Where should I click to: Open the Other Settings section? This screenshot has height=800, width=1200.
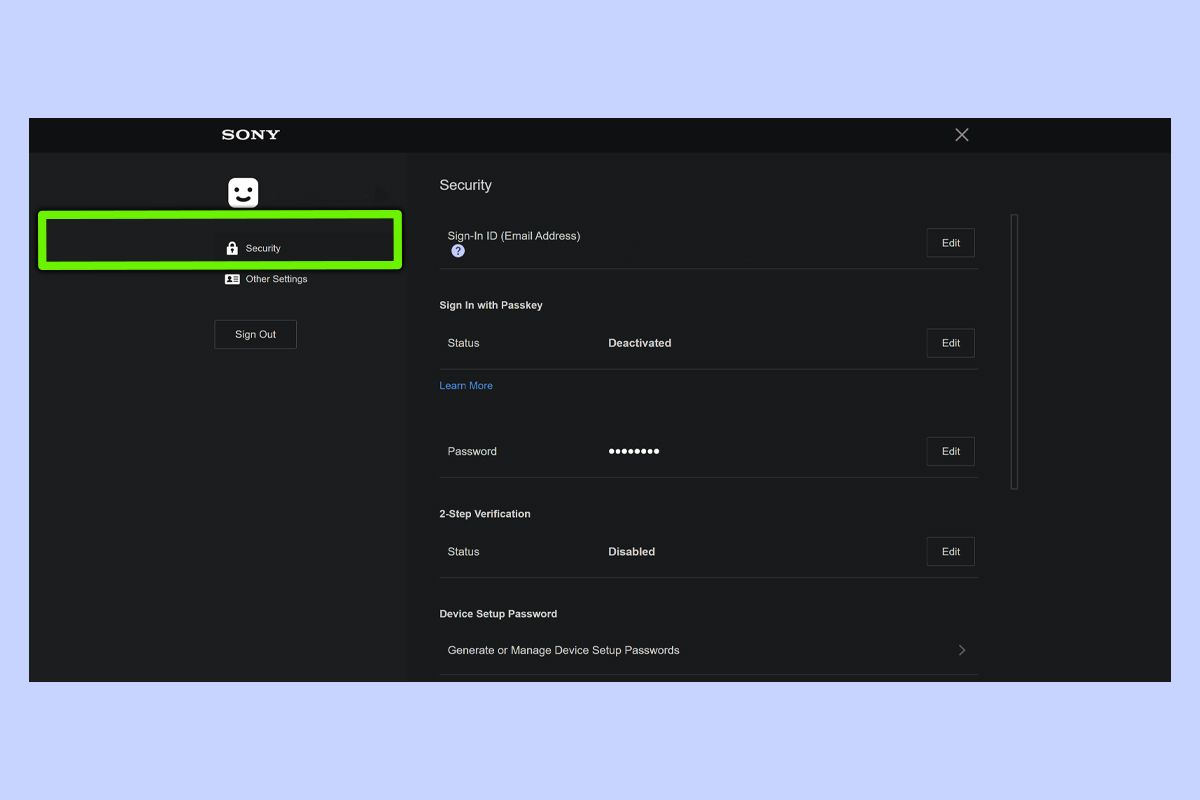275,279
